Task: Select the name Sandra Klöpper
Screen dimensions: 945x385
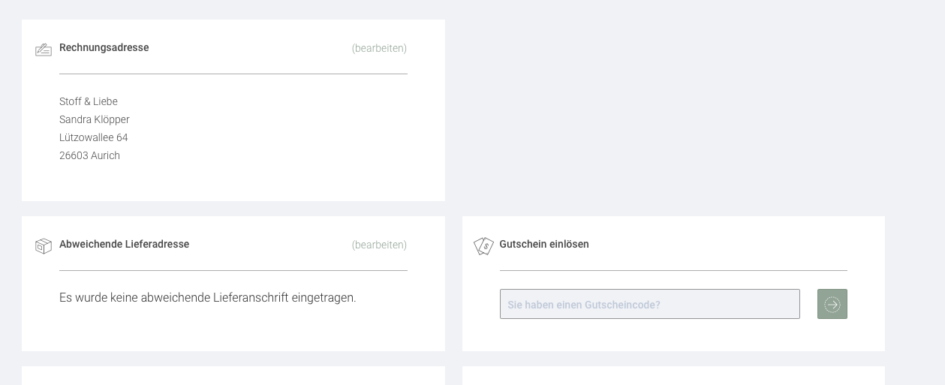Action: pyautogui.click(x=95, y=119)
